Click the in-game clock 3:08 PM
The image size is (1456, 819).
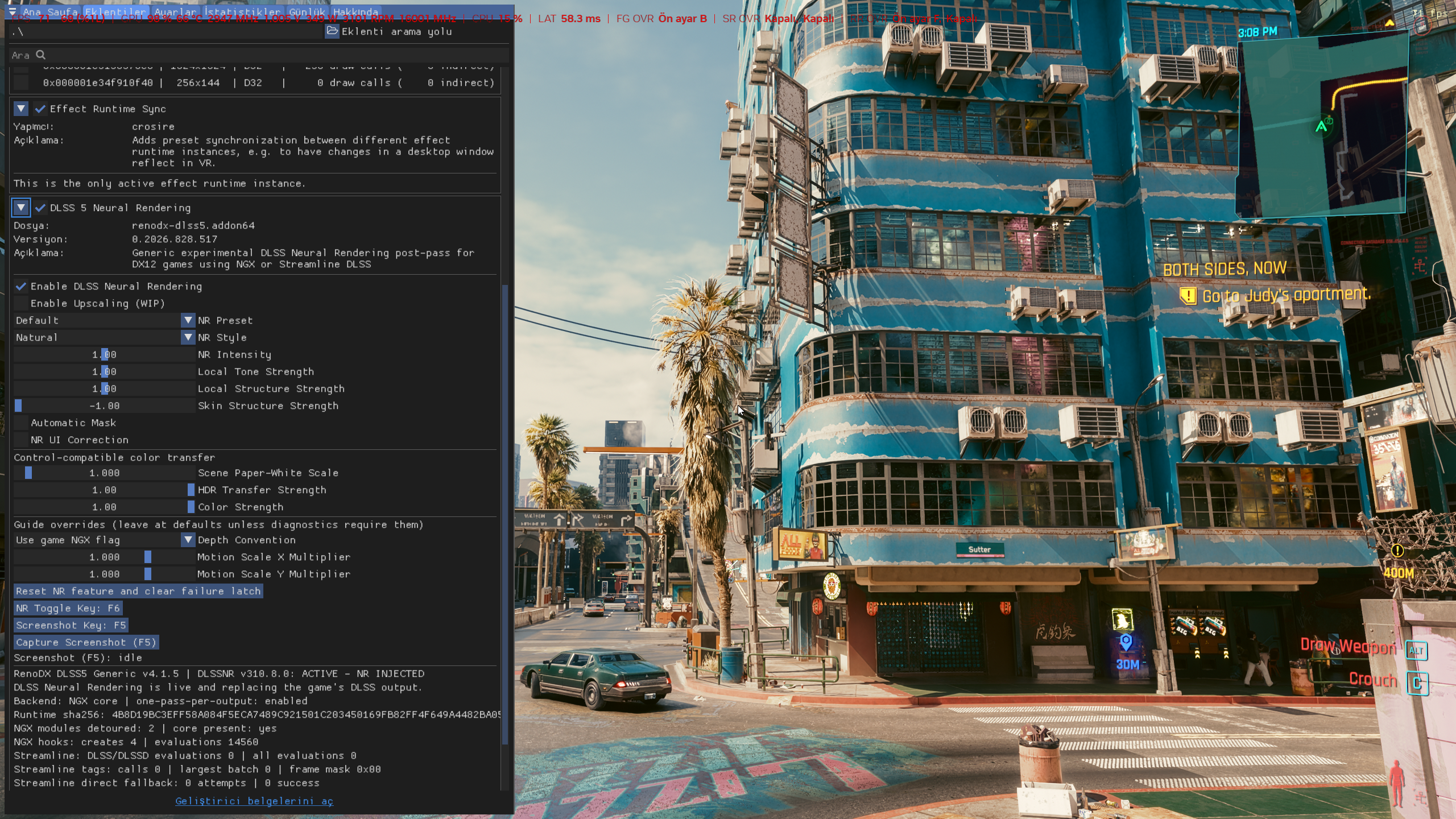pos(1258,32)
